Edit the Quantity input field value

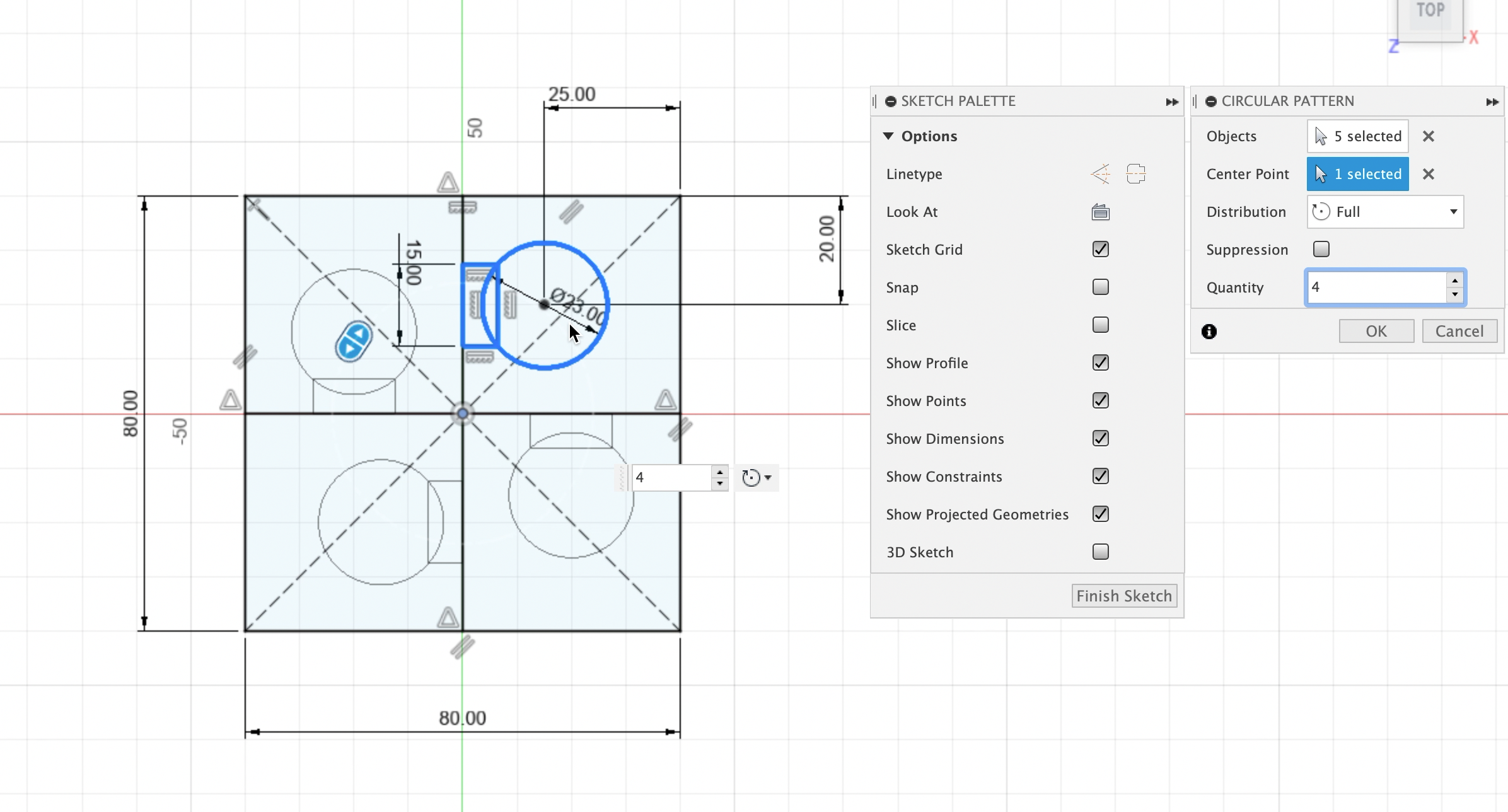pos(1376,287)
